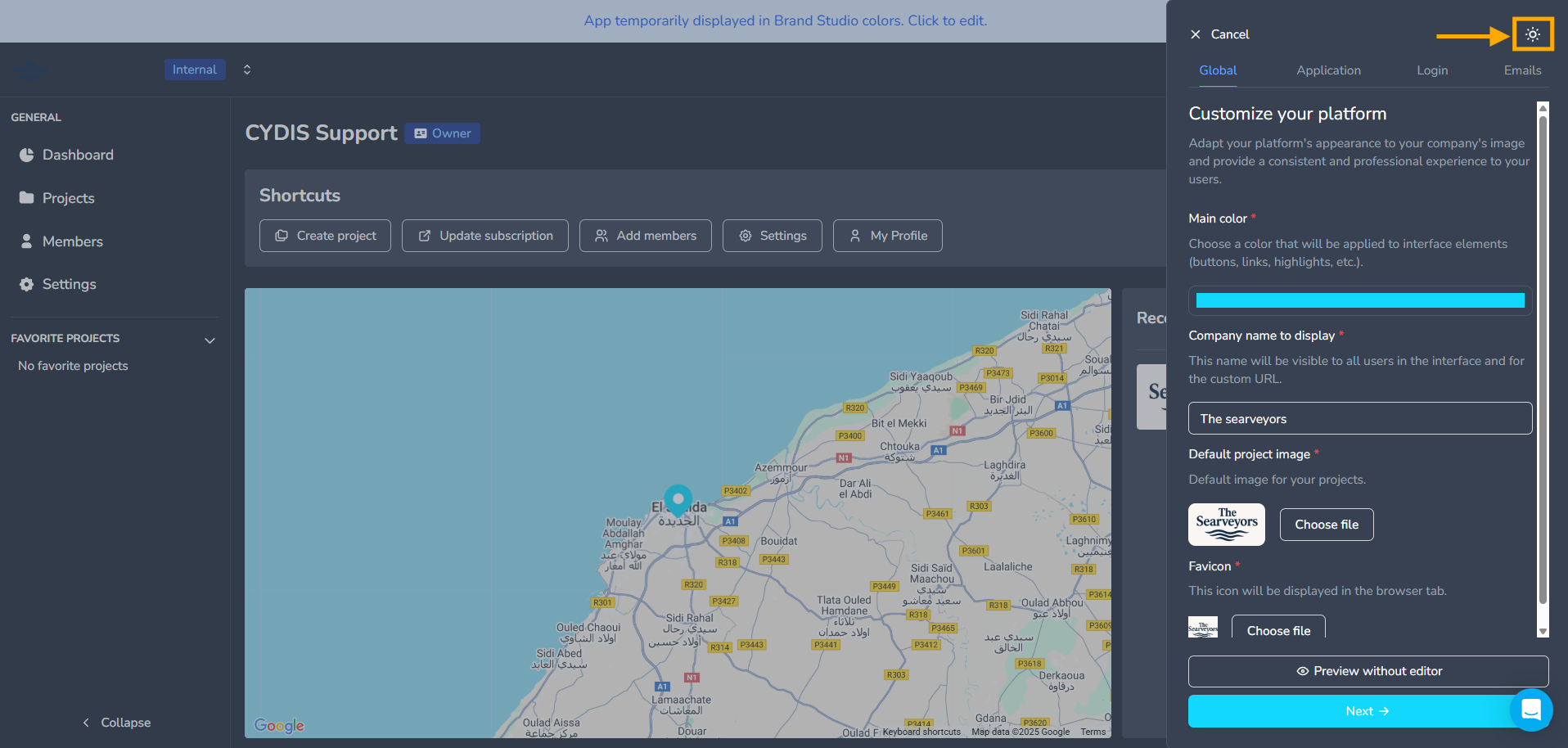The height and width of the screenshot is (748, 1568).
Task: Open the workspace switcher arrows
Action: [x=247, y=70]
